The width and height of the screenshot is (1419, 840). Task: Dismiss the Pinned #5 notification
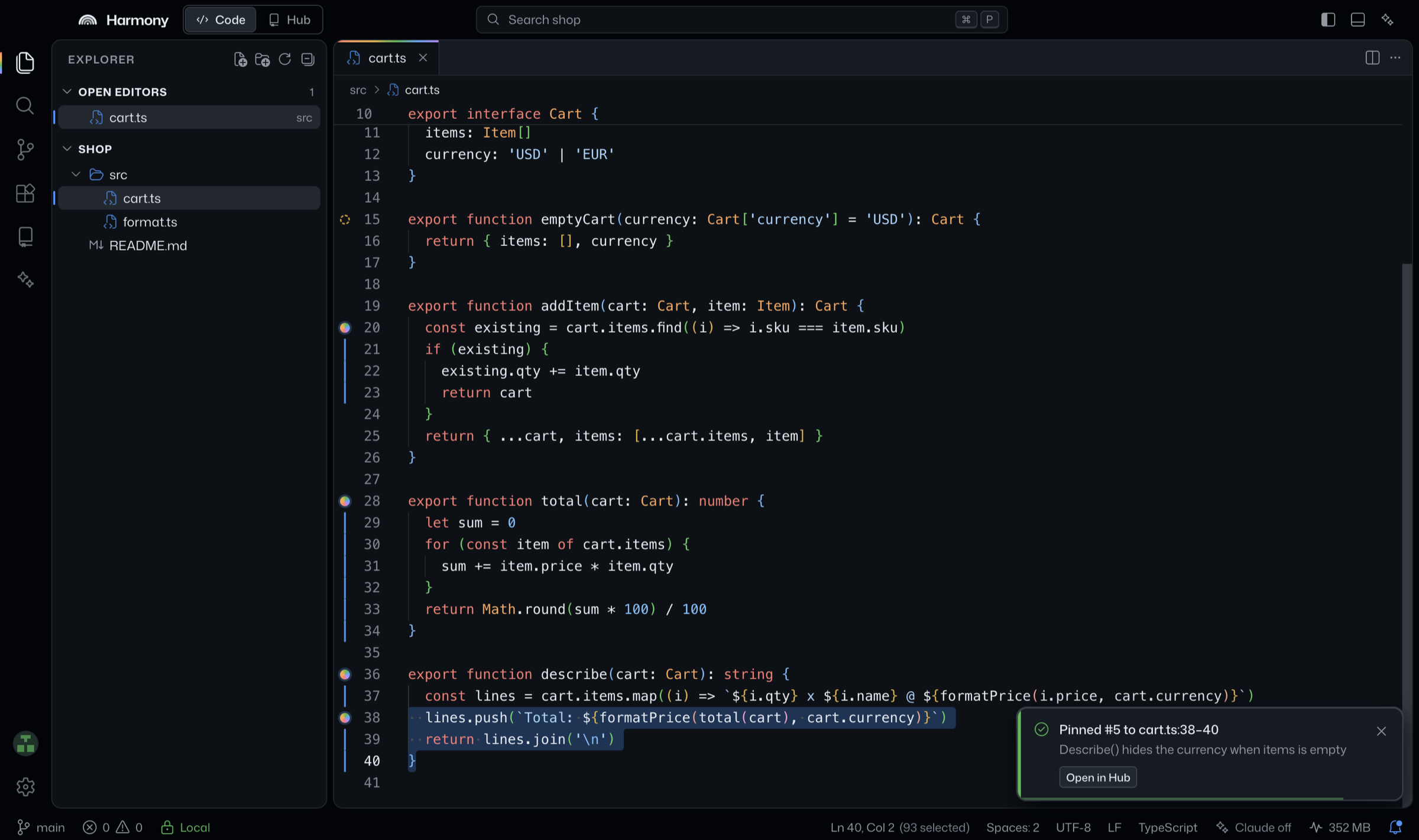(1381, 731)
